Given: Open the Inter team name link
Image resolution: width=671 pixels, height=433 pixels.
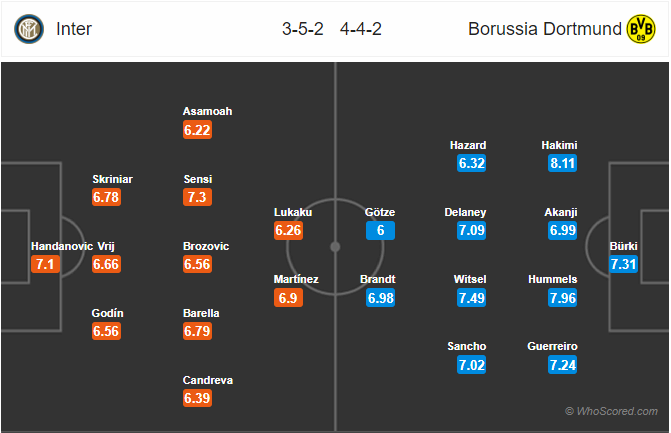Looking at the screenshot, I should (x=74, y=29).
